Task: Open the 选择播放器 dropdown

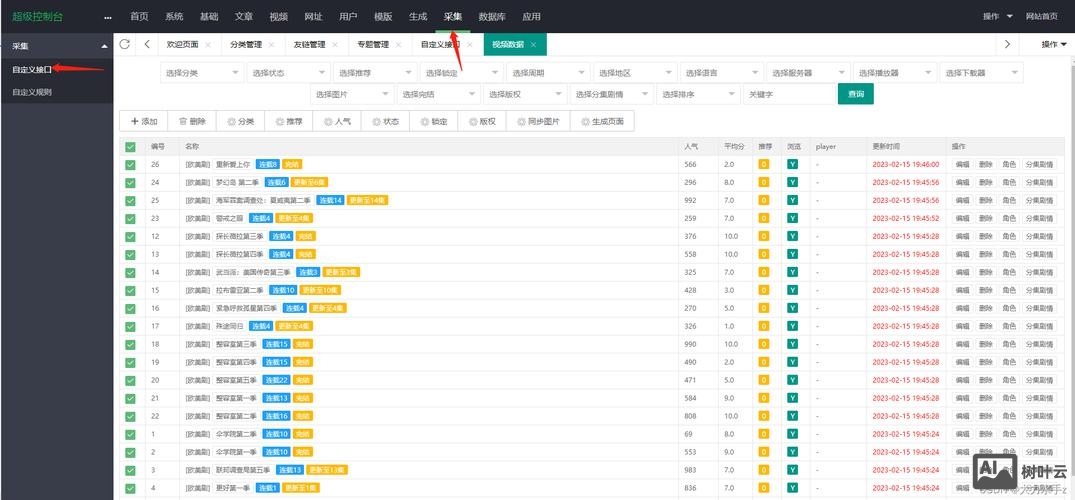Action: coord(895,73)
